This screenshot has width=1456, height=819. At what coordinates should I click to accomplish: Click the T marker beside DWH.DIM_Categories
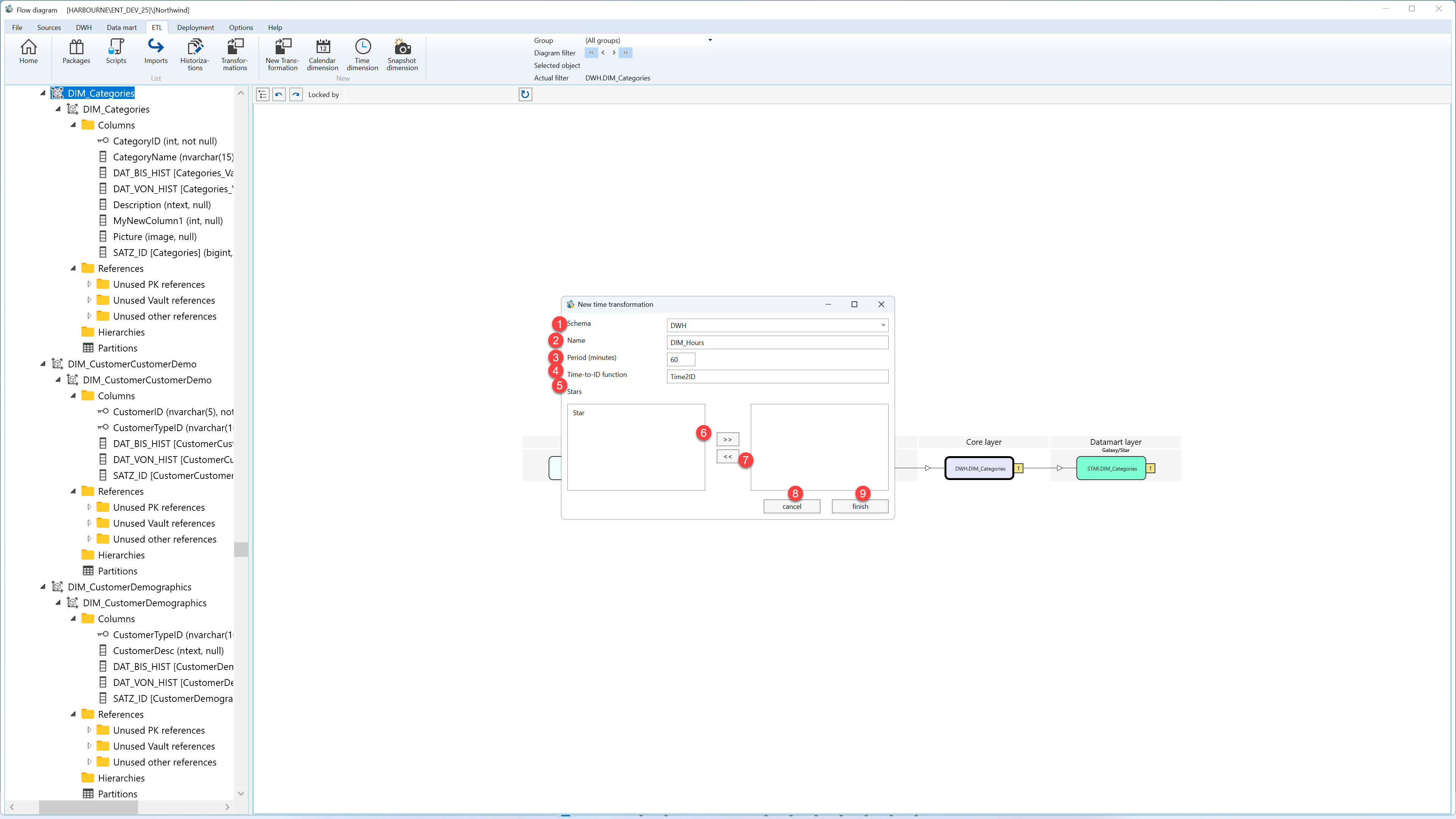[x=1018, y=469]
